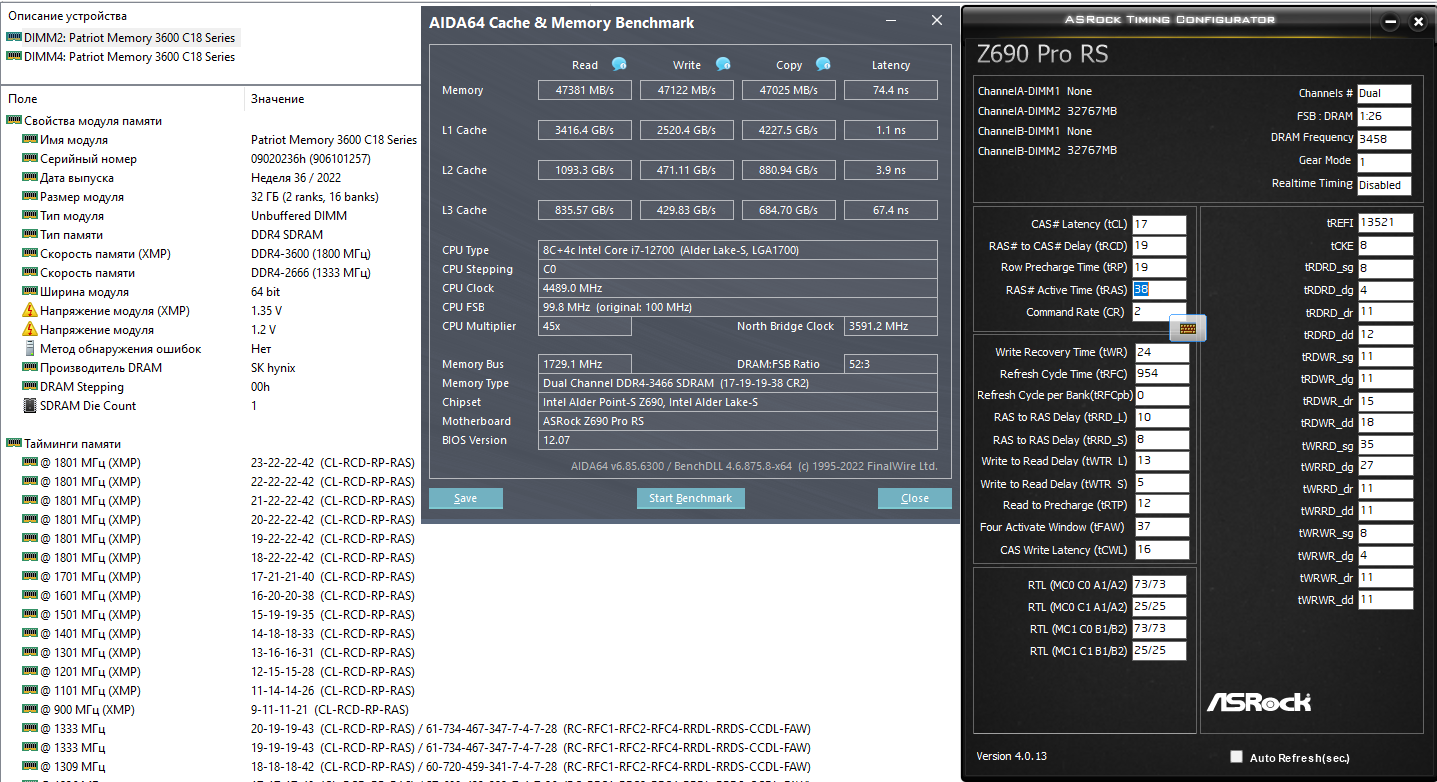Edit the tRDWR_dd field

click(1385, 423)
